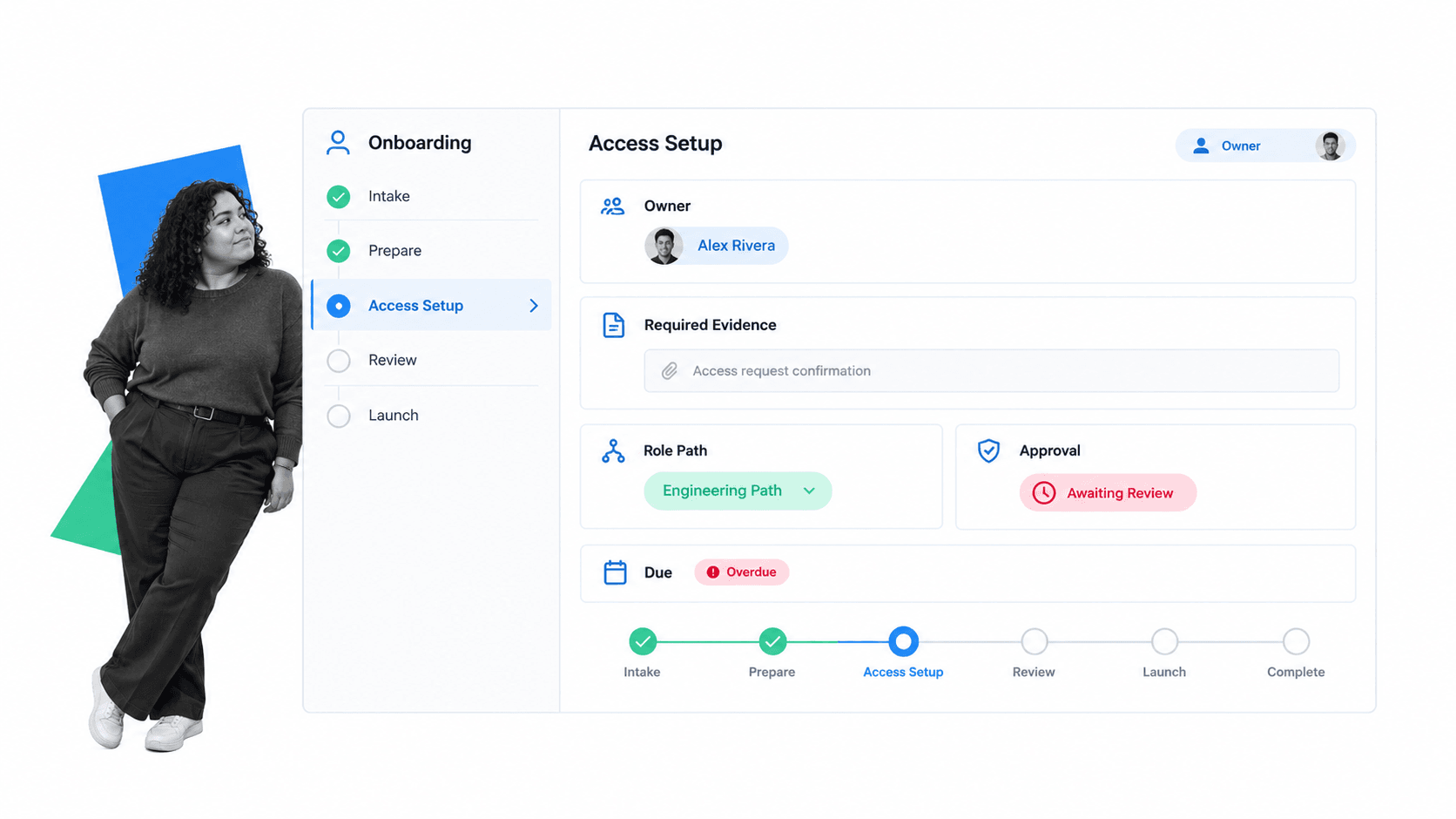Select the empty Review circle in sidebar
This screenshot has width=1456, height=819.
click(339, 361)
